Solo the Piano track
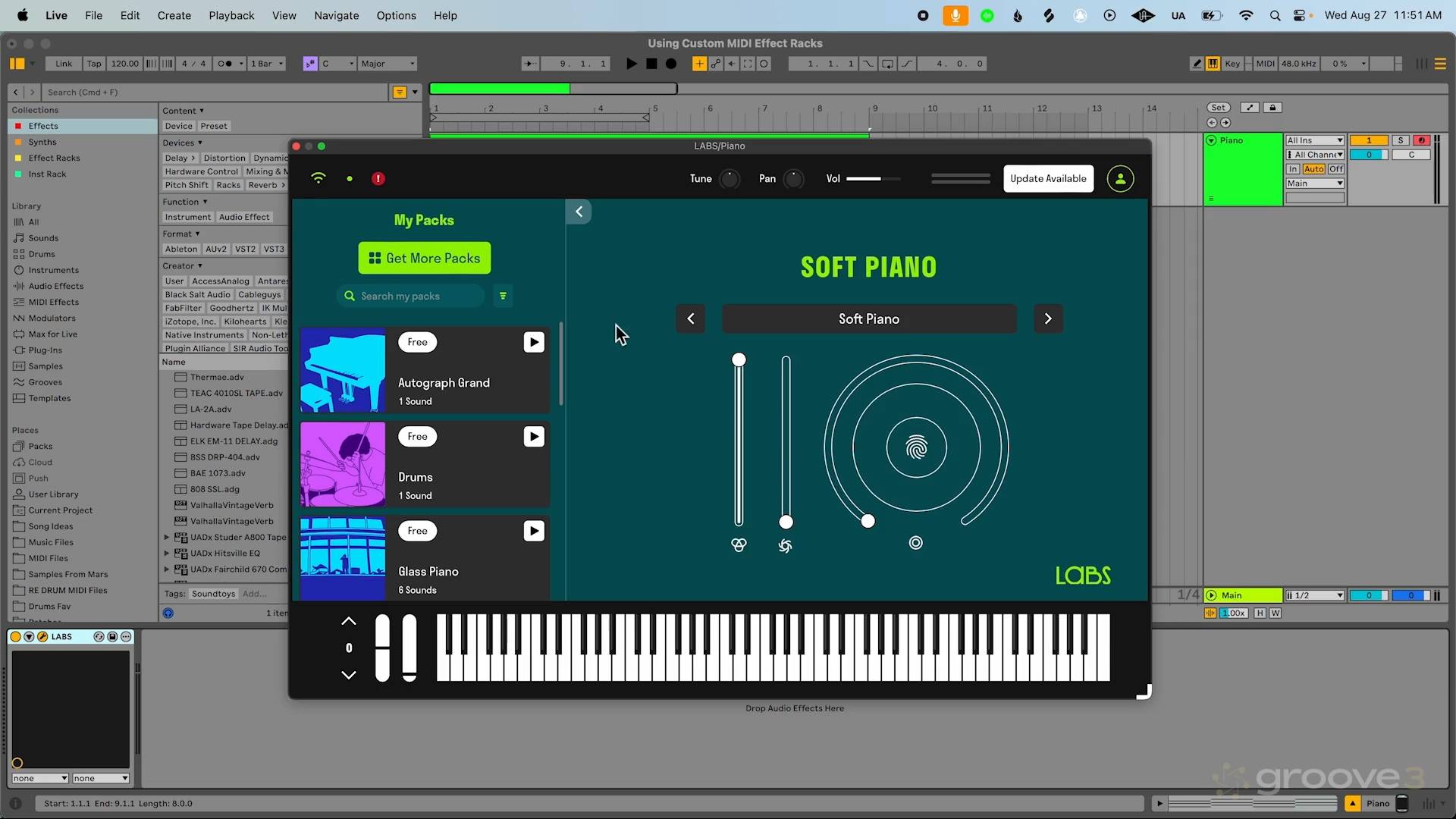Screen dimensions: 1456x819 pos(1401,140)
